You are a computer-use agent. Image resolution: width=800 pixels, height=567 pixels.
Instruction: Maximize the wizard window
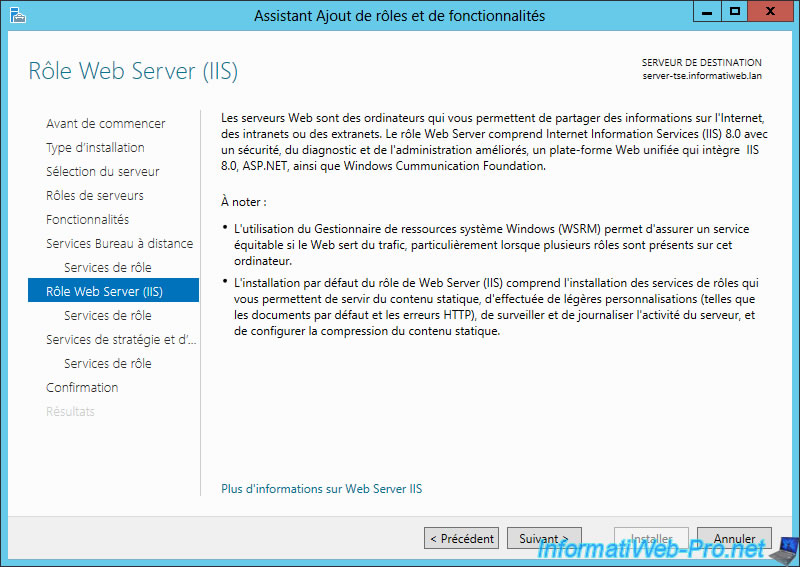pyautogui.click(x=734, y=12)
